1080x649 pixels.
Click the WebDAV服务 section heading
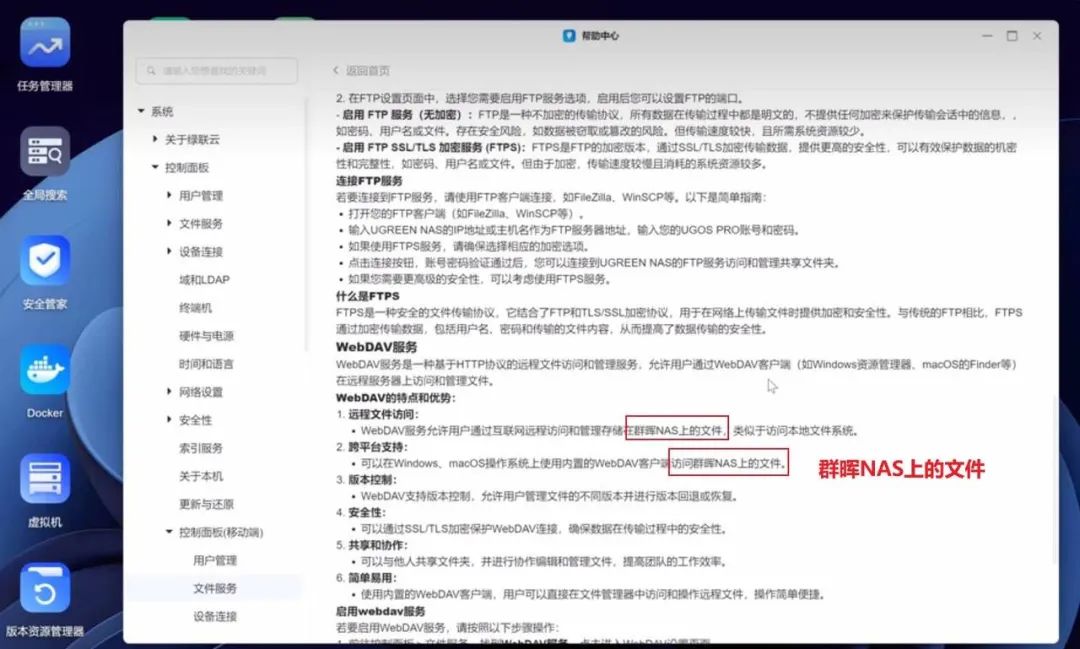tap(376, 347)
